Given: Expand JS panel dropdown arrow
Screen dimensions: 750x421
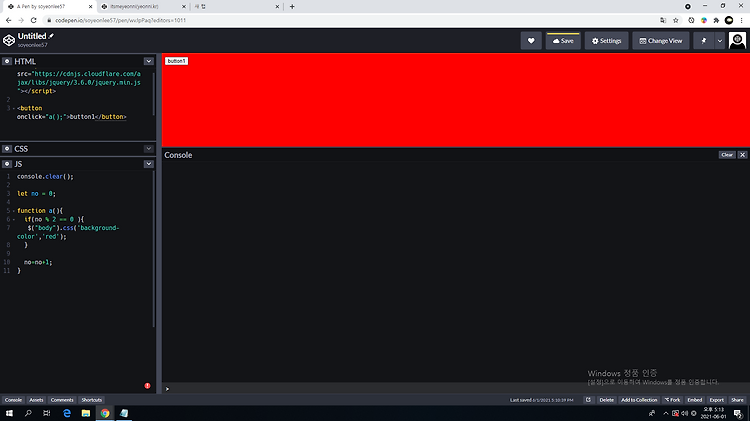Looking at the screenshot, I should click(x=149, y=164).
